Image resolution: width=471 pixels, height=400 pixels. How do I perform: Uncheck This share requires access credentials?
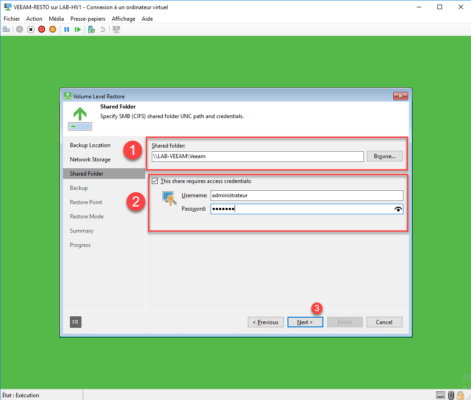click(155, 181)
